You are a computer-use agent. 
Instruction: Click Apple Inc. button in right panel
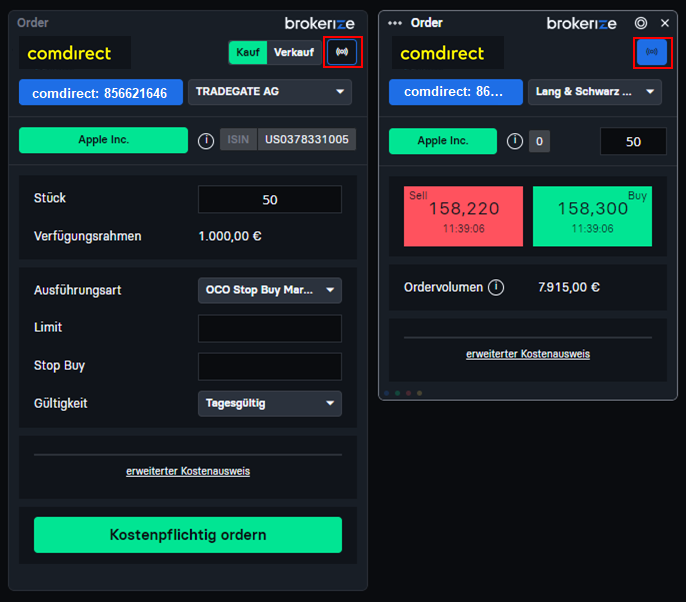[x=443, y=141]
